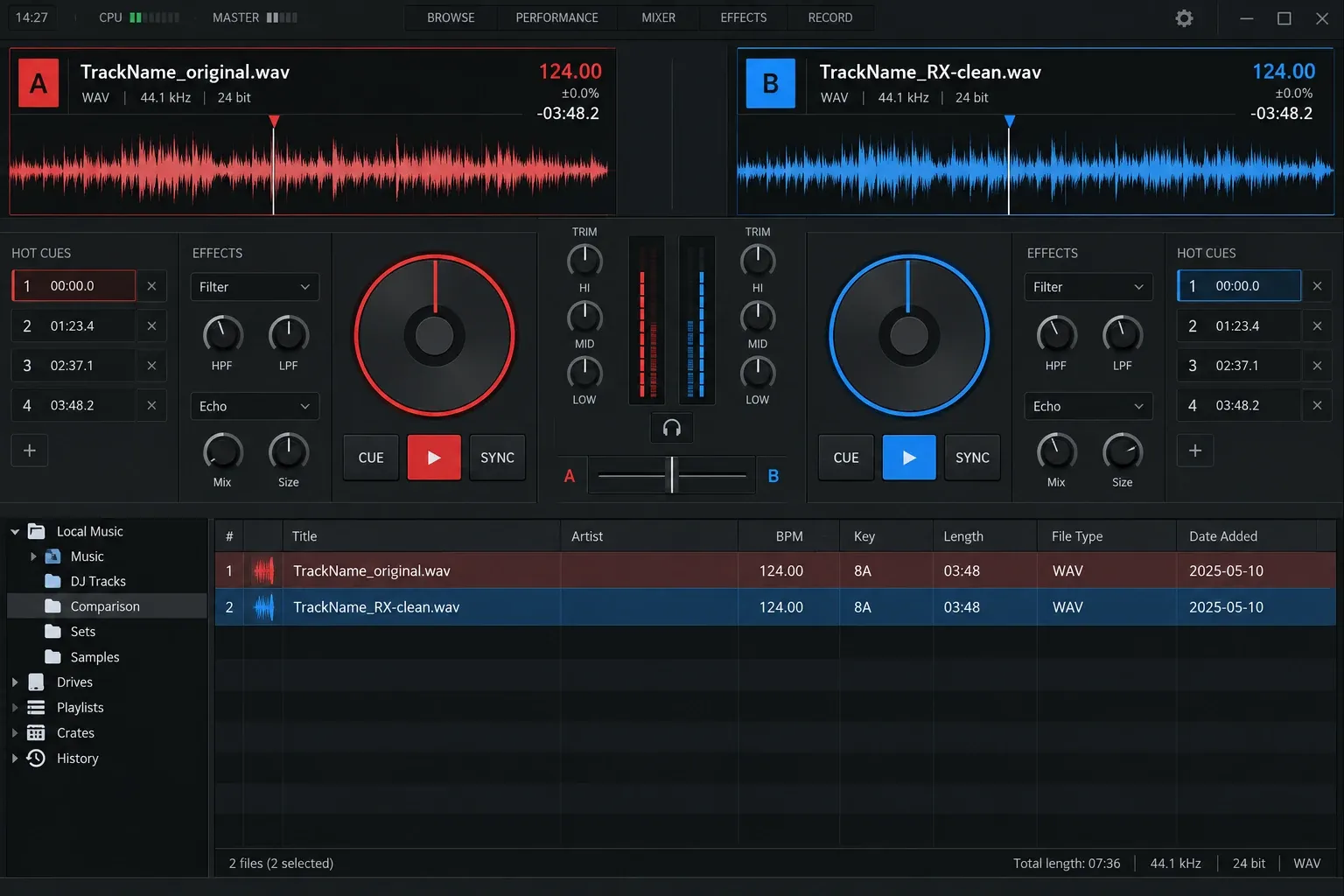Click the Drives device icon

(x=36, y=682)
